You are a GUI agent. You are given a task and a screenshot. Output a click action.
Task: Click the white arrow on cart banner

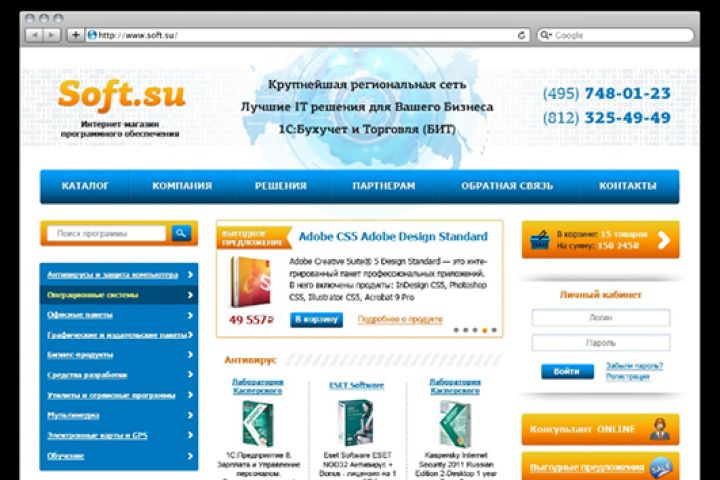[664, 240]
